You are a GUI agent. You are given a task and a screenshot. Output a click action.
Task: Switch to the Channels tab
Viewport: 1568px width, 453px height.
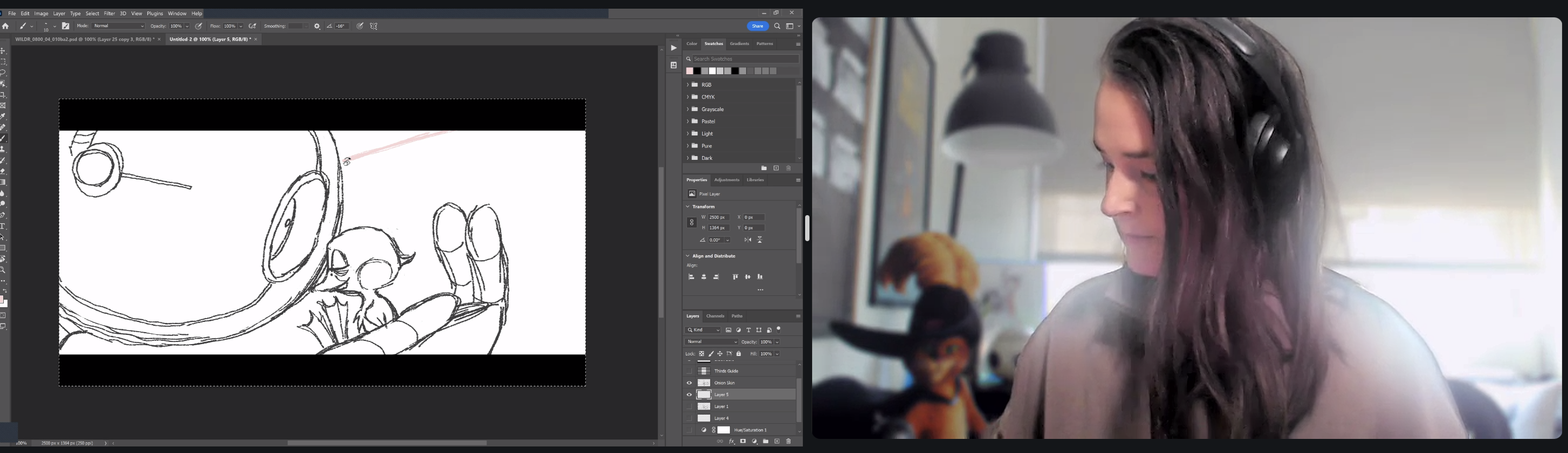point(715,316)
